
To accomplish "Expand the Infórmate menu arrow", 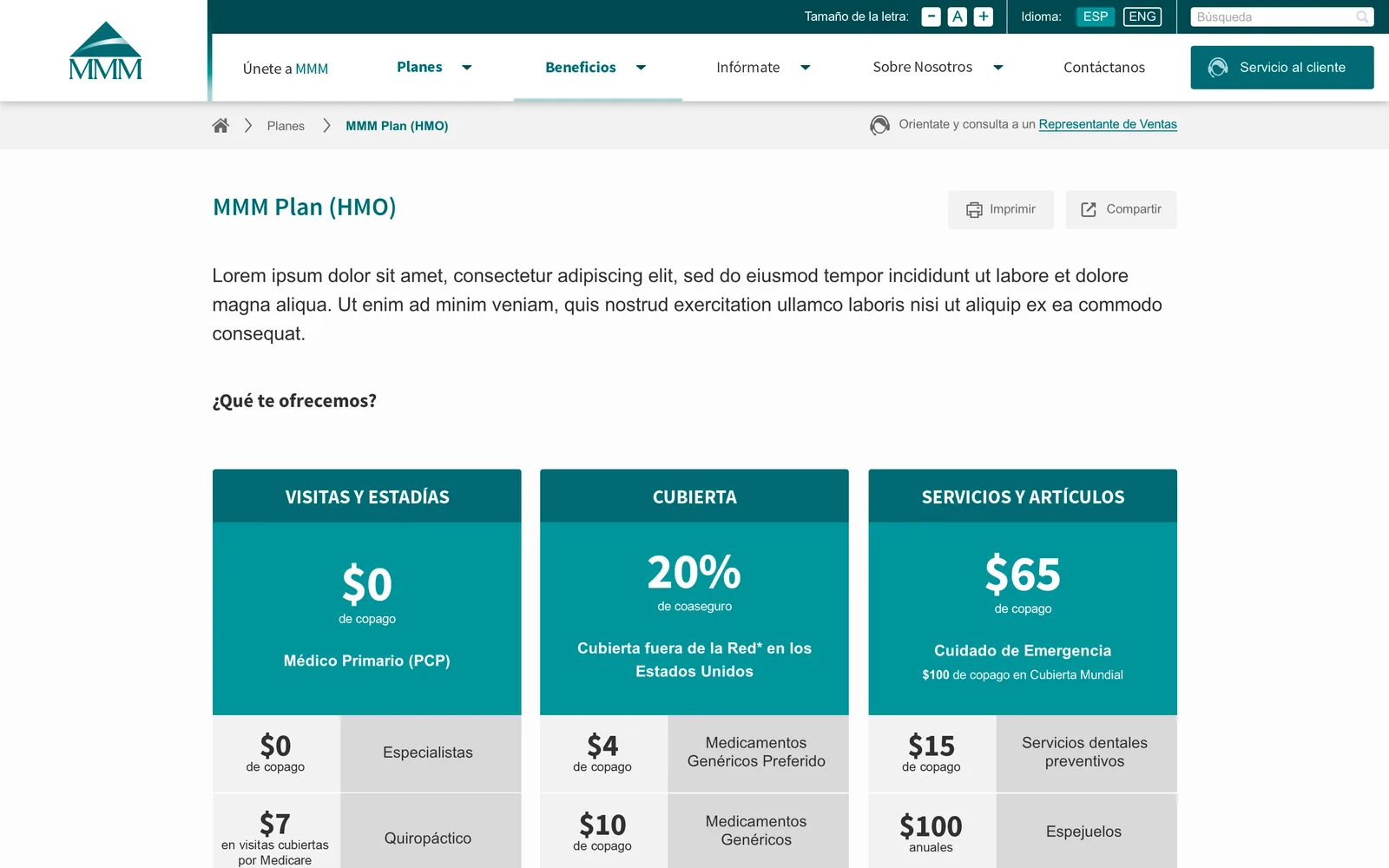I will pyautogui.click(x=805, y=68).
